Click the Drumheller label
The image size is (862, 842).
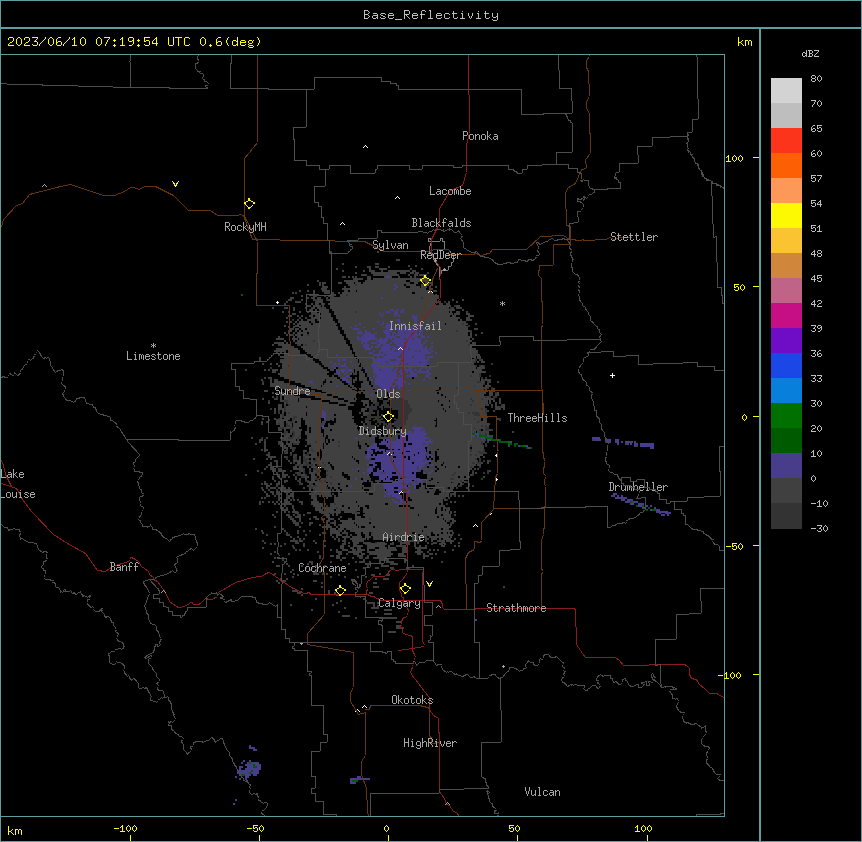(x=638, y=487)
